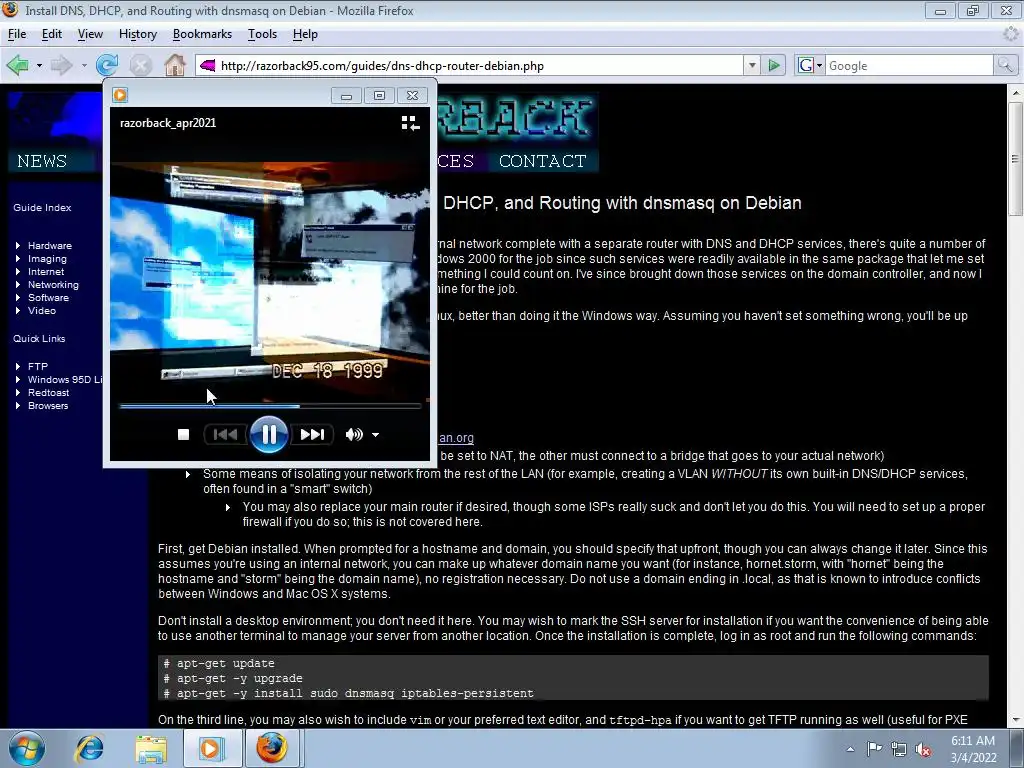
Task: Open address bar URL history dropdown
Action: click(x=752, y=65)
